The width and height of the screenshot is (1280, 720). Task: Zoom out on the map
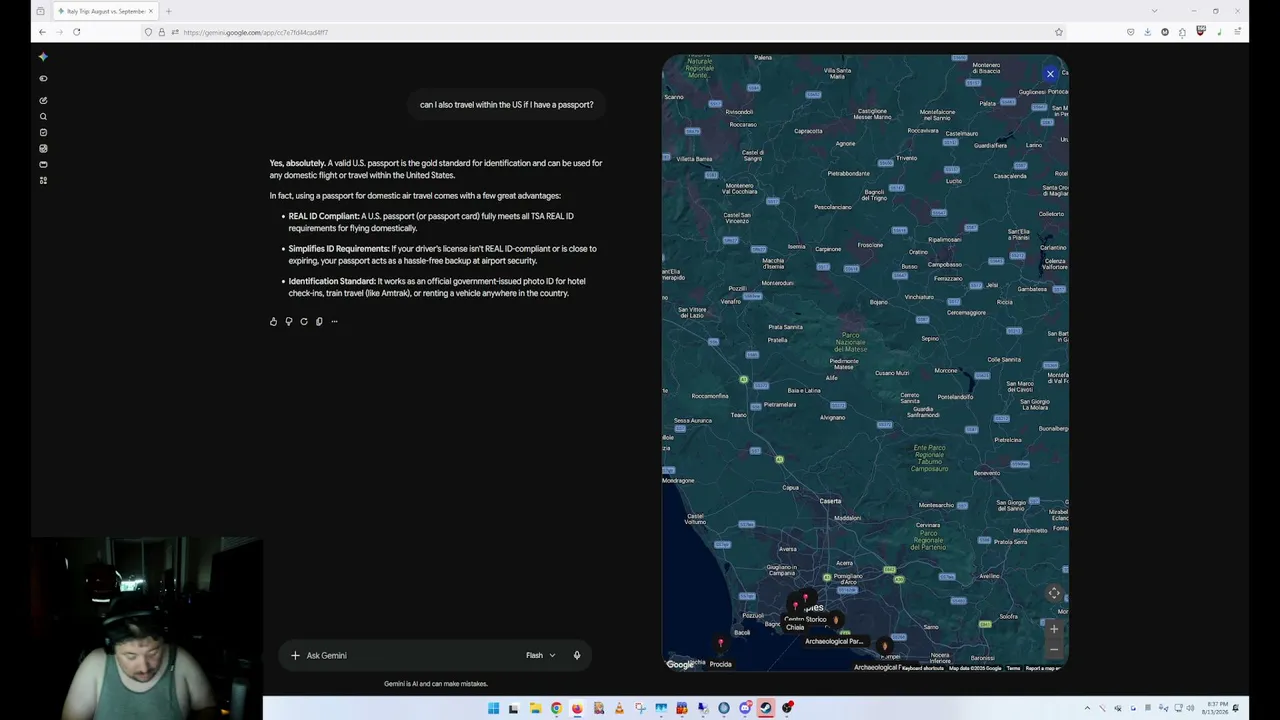point(1054,649)
